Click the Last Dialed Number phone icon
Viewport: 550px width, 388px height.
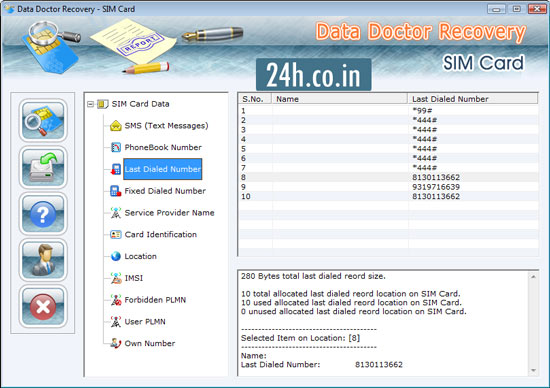(116, 169)
